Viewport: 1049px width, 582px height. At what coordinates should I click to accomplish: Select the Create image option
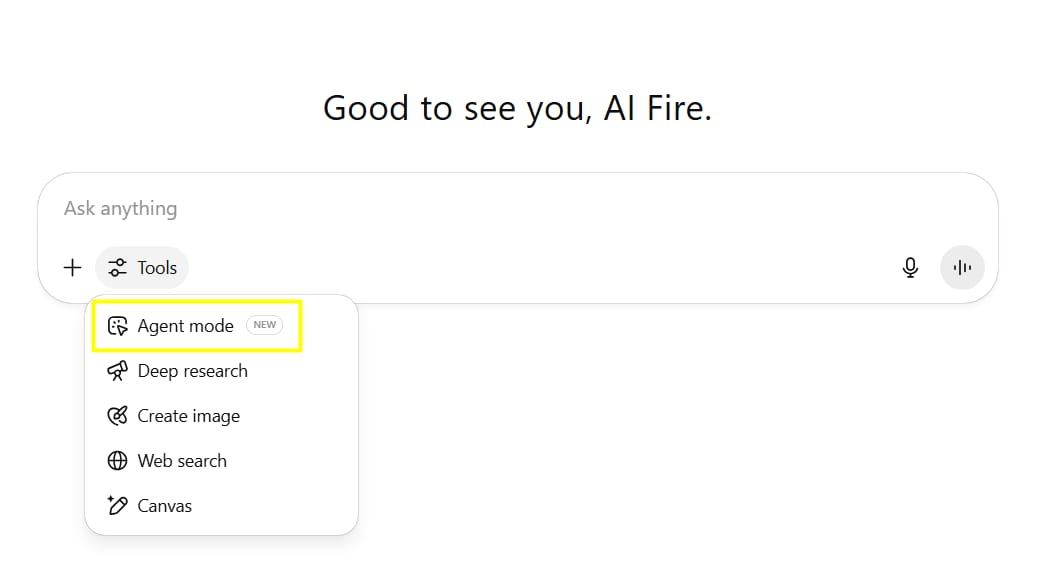click(221, 415)
